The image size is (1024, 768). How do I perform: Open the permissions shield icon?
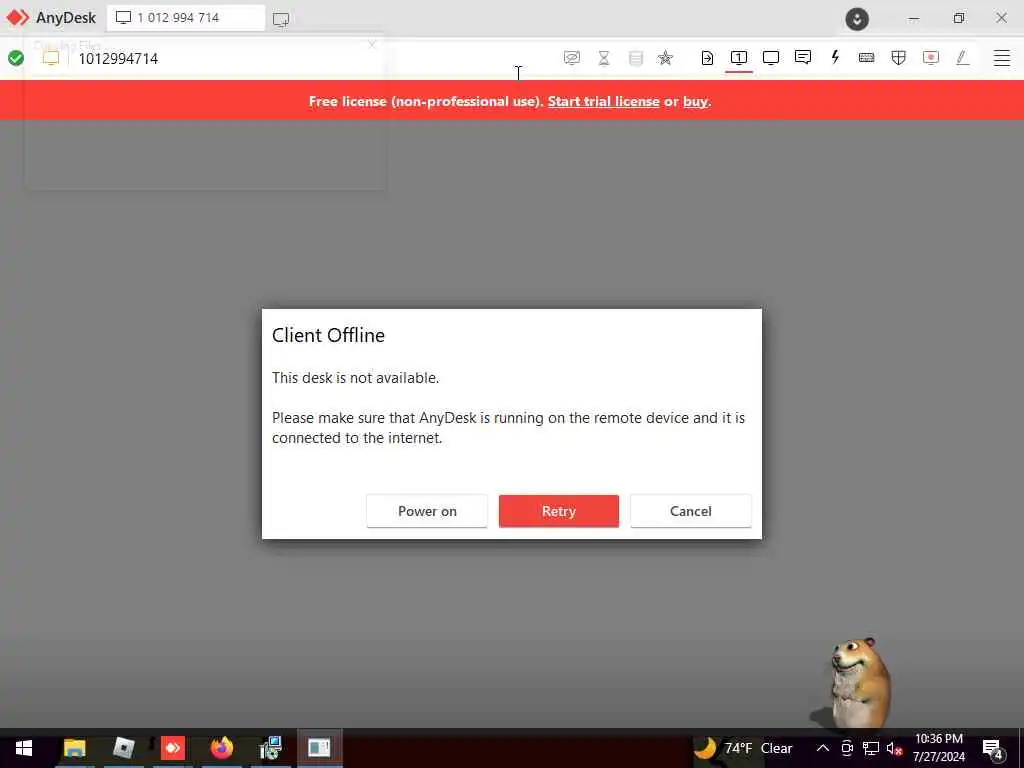coord(899,58)
